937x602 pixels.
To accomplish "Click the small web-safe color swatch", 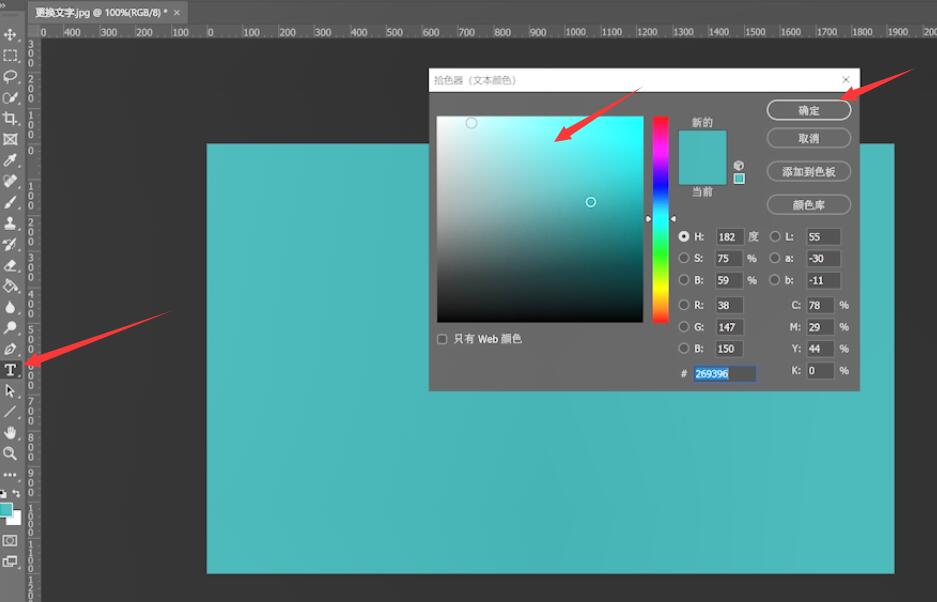I will 739,179.
